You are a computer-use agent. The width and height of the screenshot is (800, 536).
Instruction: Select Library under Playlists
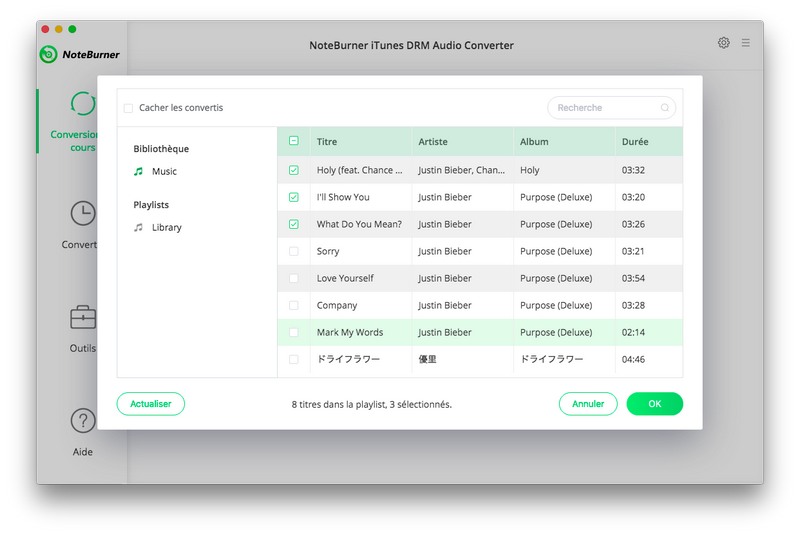166,227
